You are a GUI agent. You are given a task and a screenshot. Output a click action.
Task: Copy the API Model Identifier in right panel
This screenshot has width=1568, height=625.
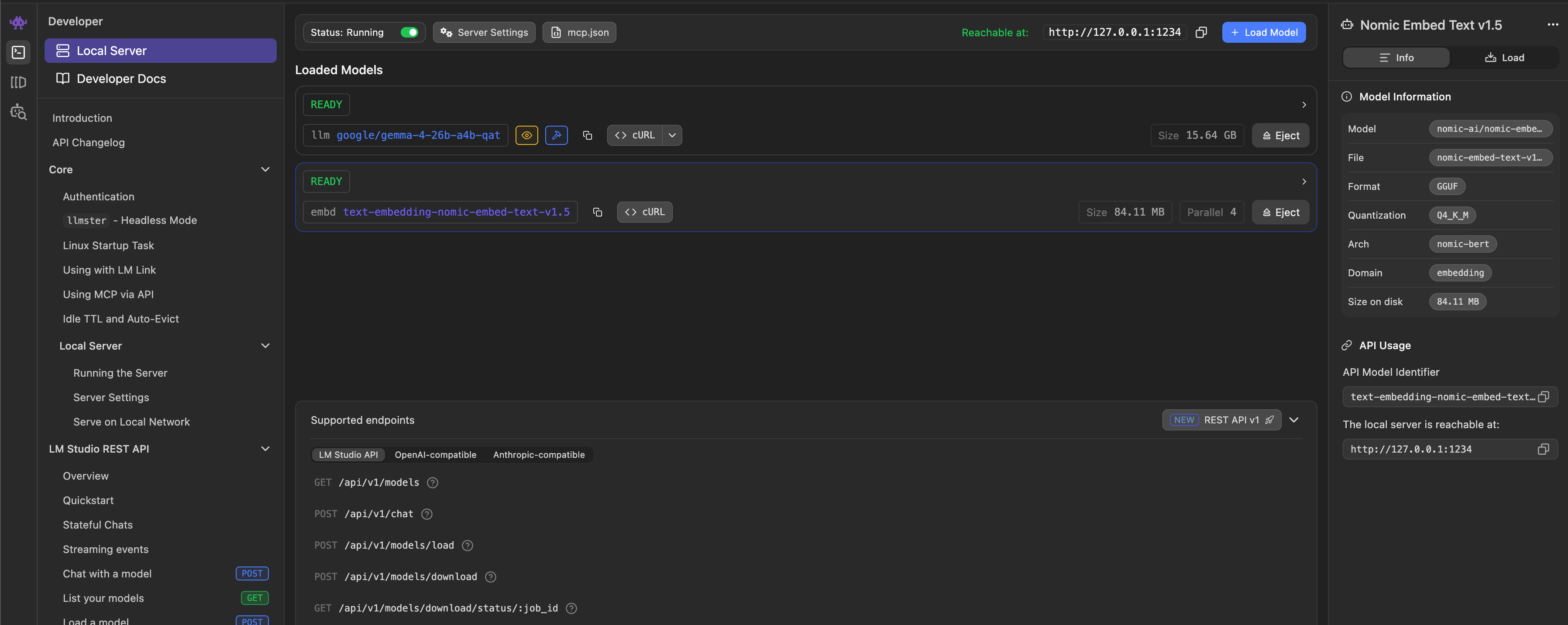coord(1543,397)
